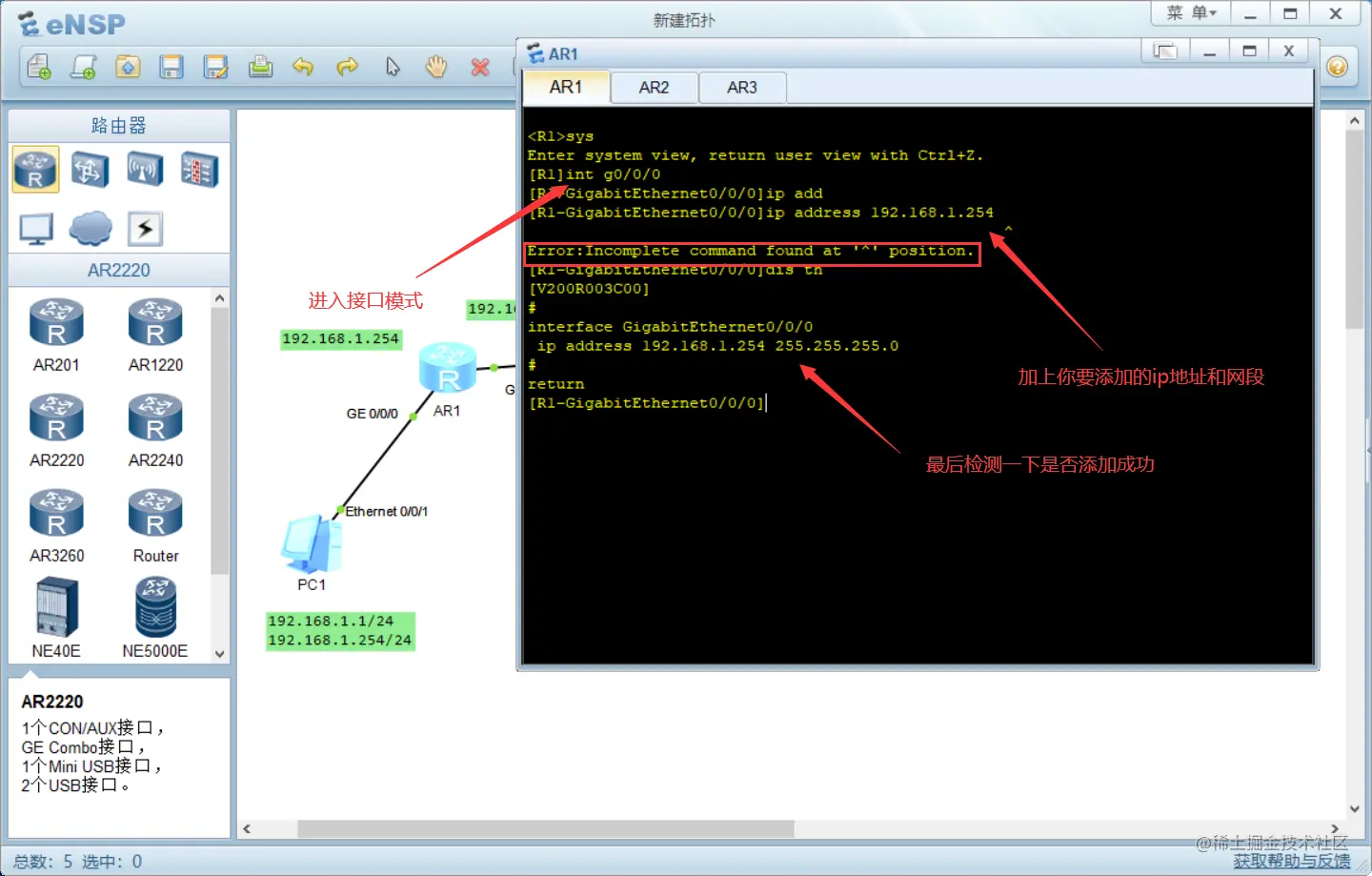Click the AR1 window detach icon
This screenshot has height=876, width=1372.
point(1165,51)
